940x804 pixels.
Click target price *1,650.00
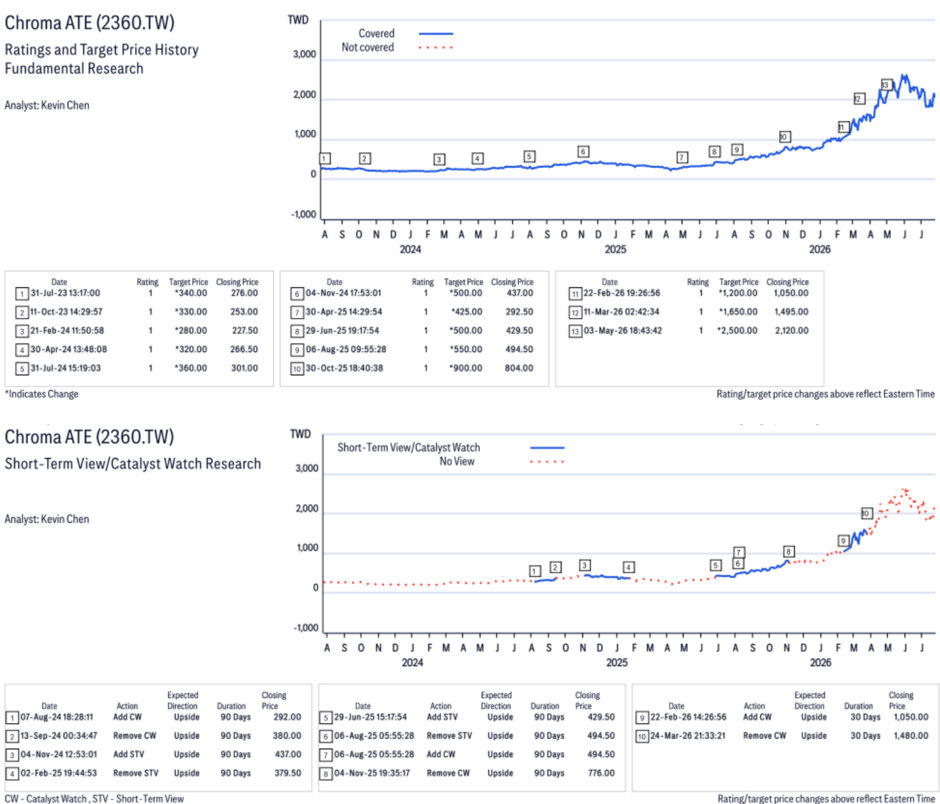pyautogui.click(x=737, y=312)
